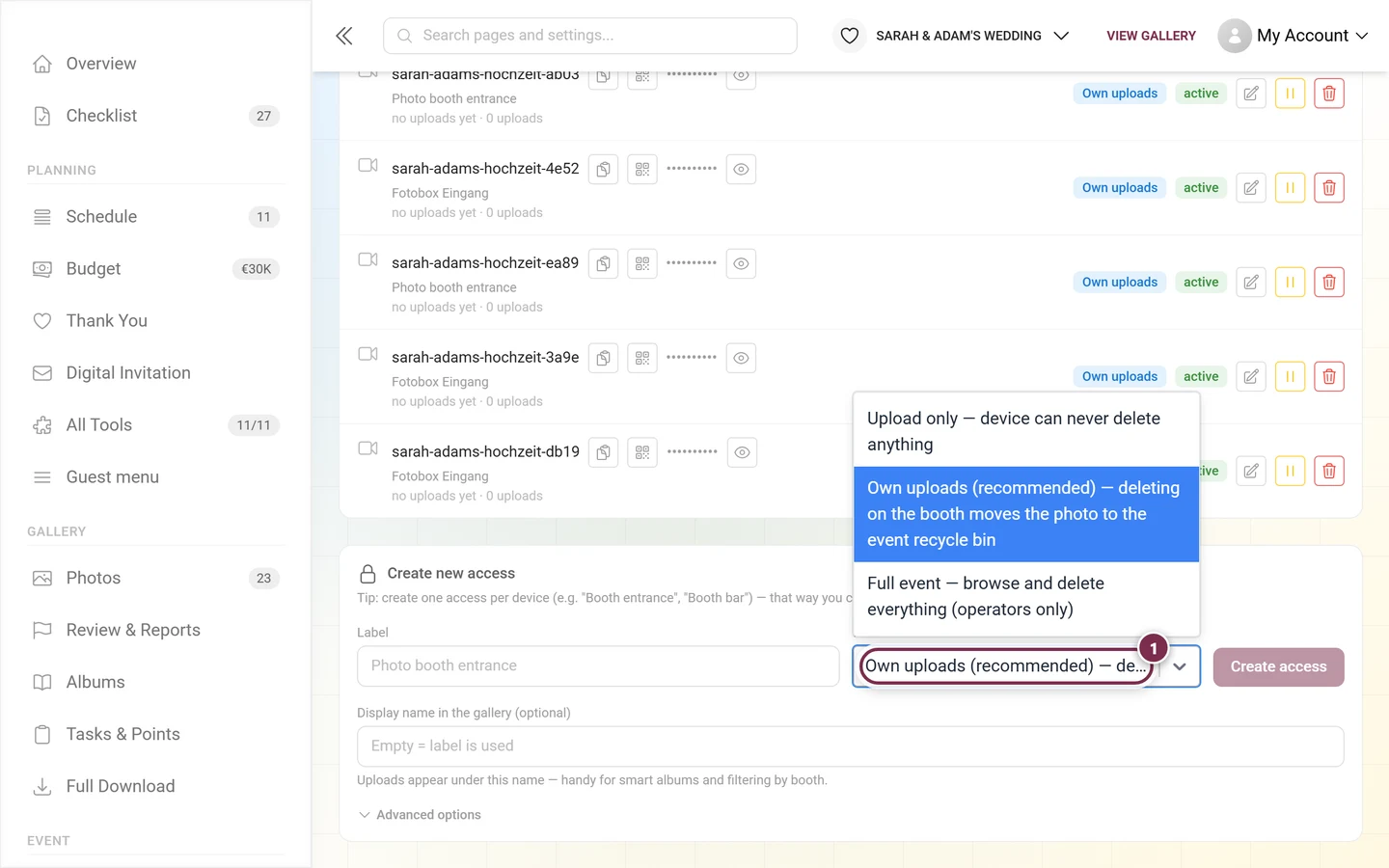Pause access sarah-adams-hochzeit-3a9e
This screenshot has width=1389, height=868.
pyautogui.click(x=1290, y=377)
